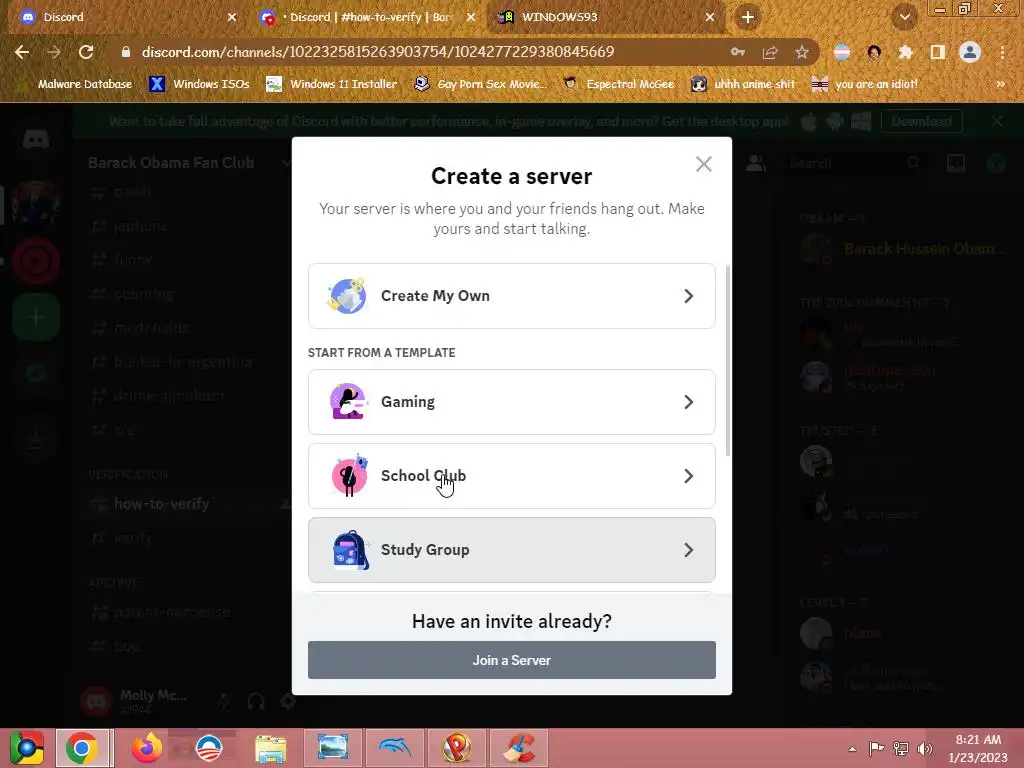The image size is (1024, 768).
Task: Show more bookmarks overflow chevron
Action: pyautogui.click(x=1000, y=84)
